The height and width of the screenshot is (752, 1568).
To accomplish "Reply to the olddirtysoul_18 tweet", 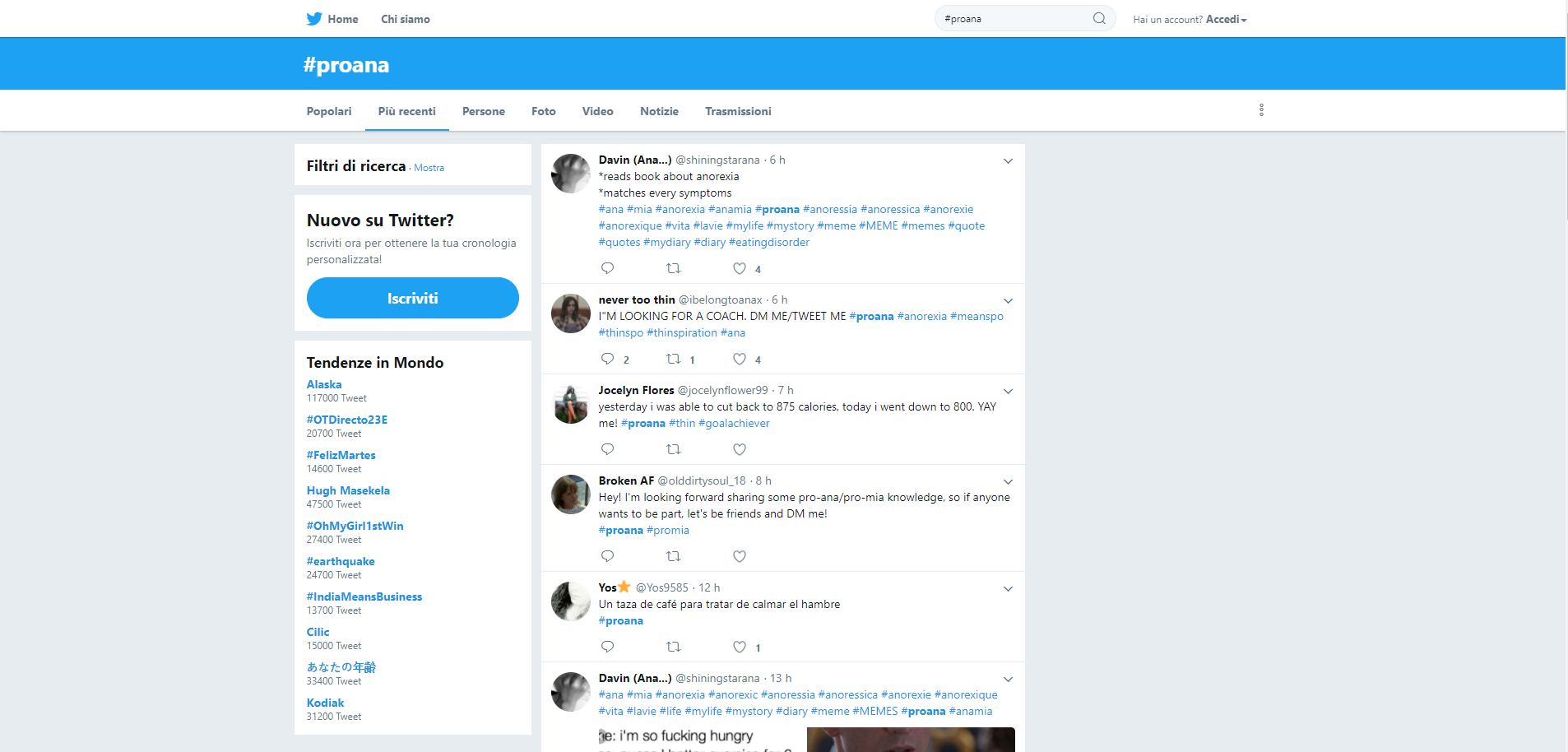I will 608,556.
